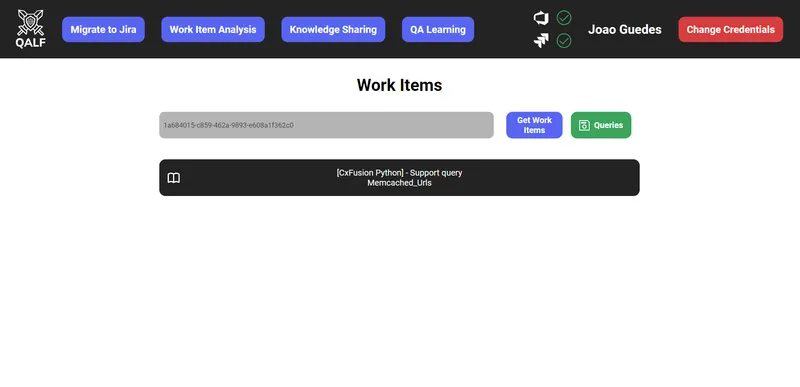Click the Work Items heading
This screenshot has height=387, width=800.
pos(399,85)
